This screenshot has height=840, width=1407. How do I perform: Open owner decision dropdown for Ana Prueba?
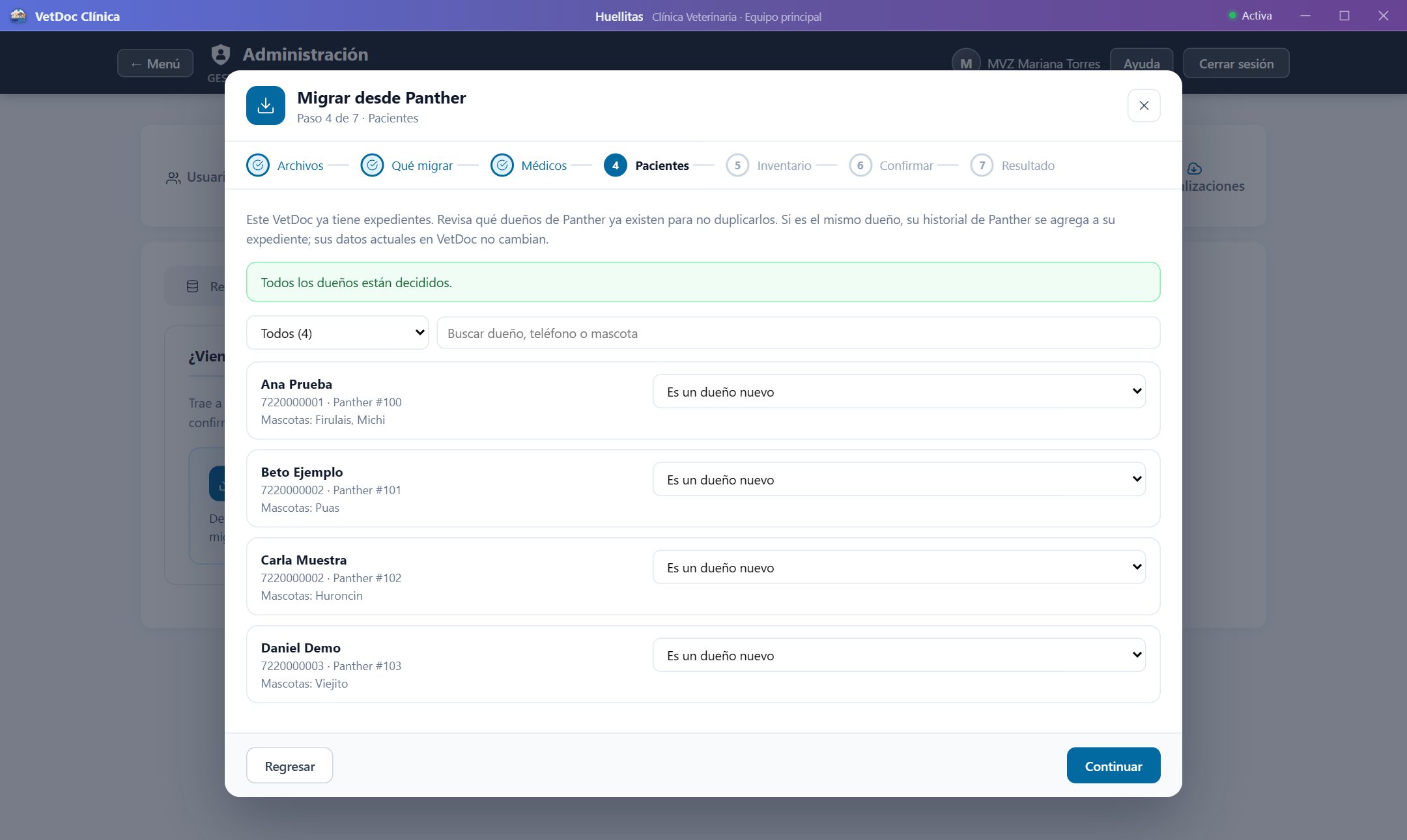pos(899,391)
